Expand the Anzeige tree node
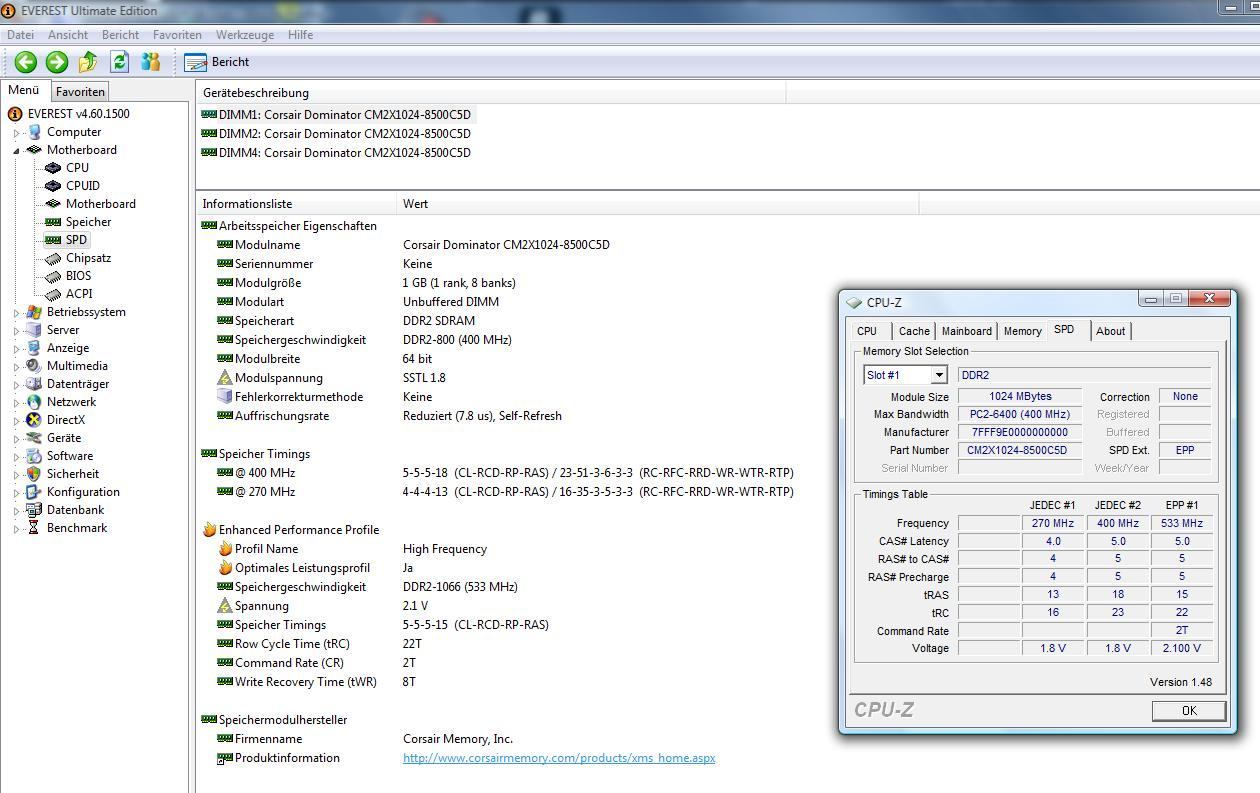 [x=16, y=349]
